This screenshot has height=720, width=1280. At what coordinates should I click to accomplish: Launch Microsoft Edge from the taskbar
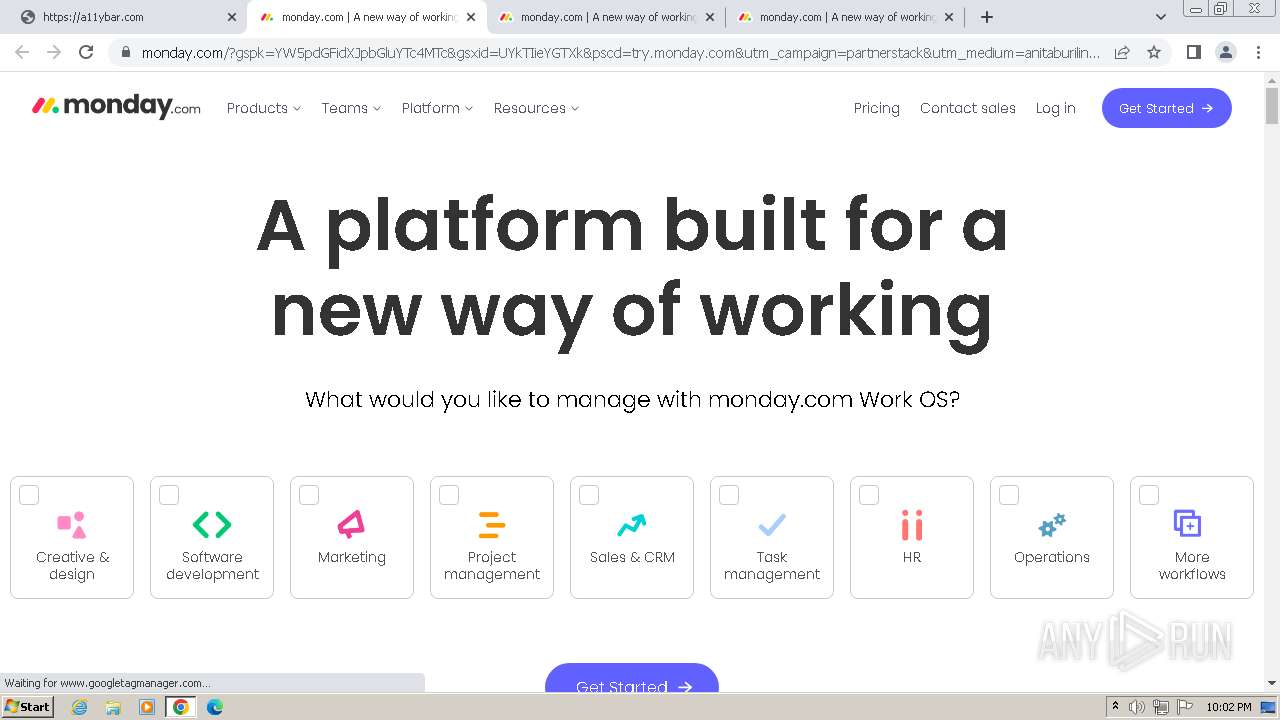click(x=214, y=707)
